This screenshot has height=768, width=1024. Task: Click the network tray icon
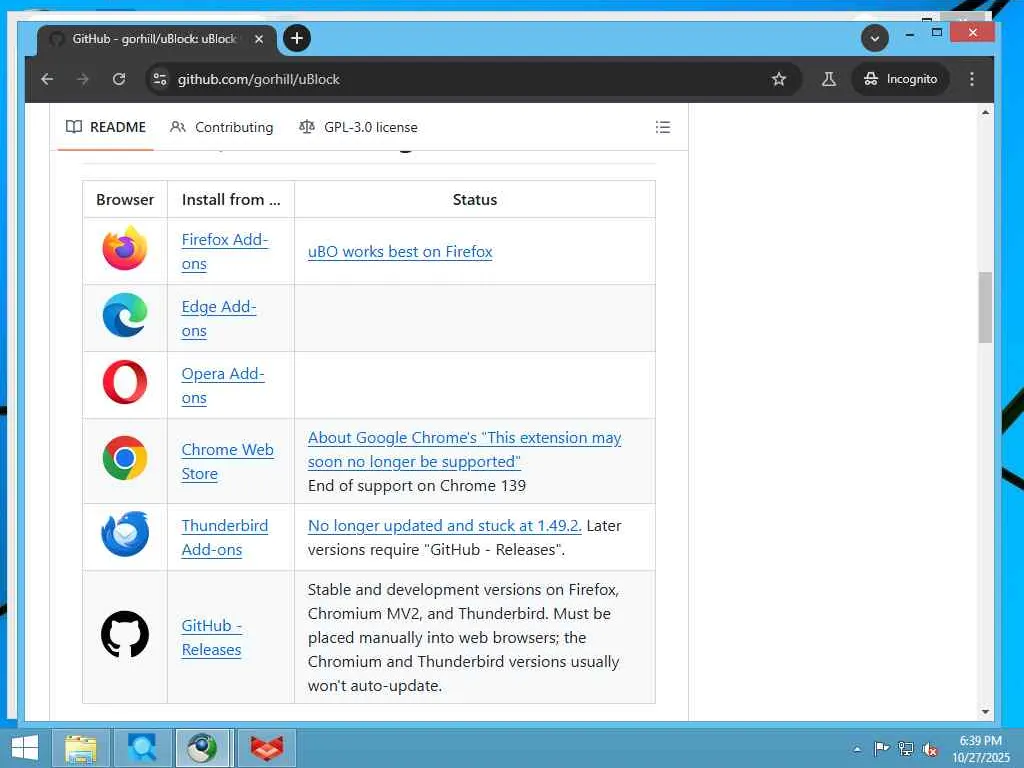906,748
